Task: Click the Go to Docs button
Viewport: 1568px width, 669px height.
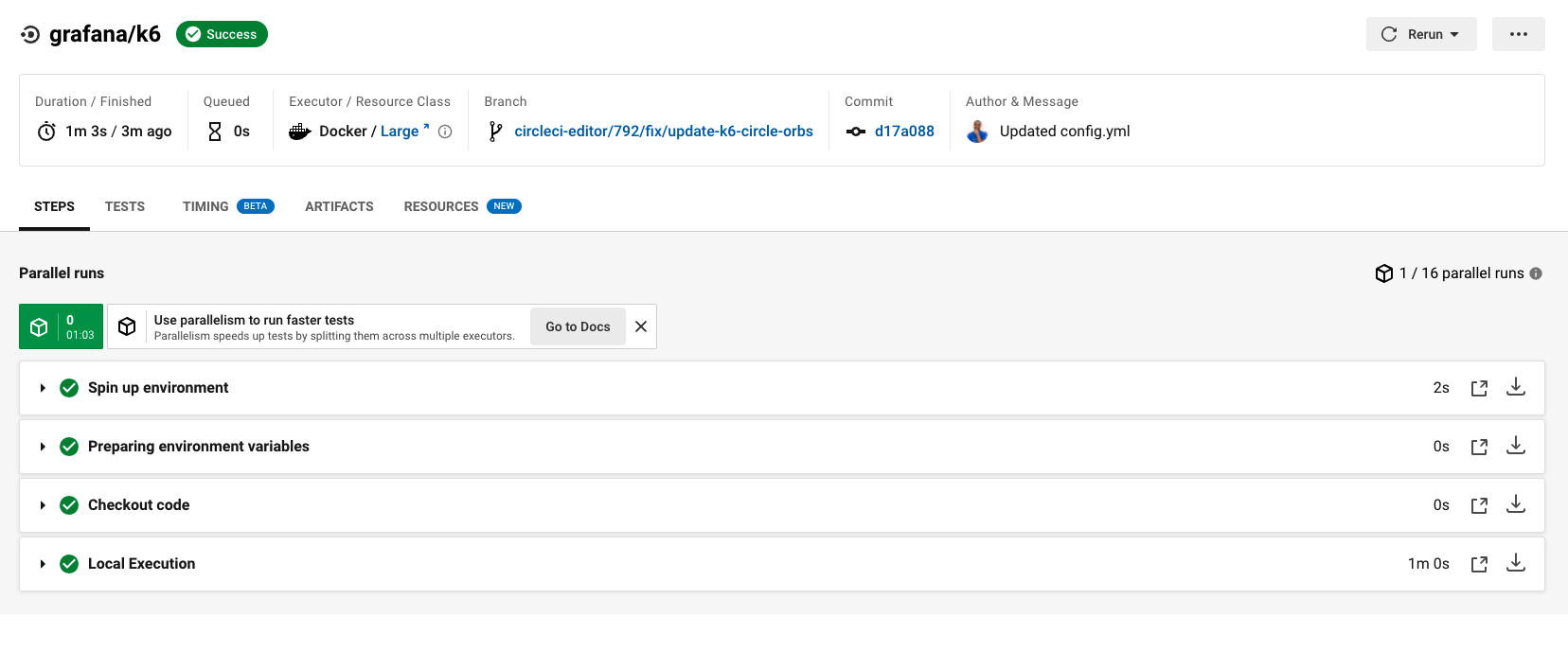Action: tap(578, 326)
